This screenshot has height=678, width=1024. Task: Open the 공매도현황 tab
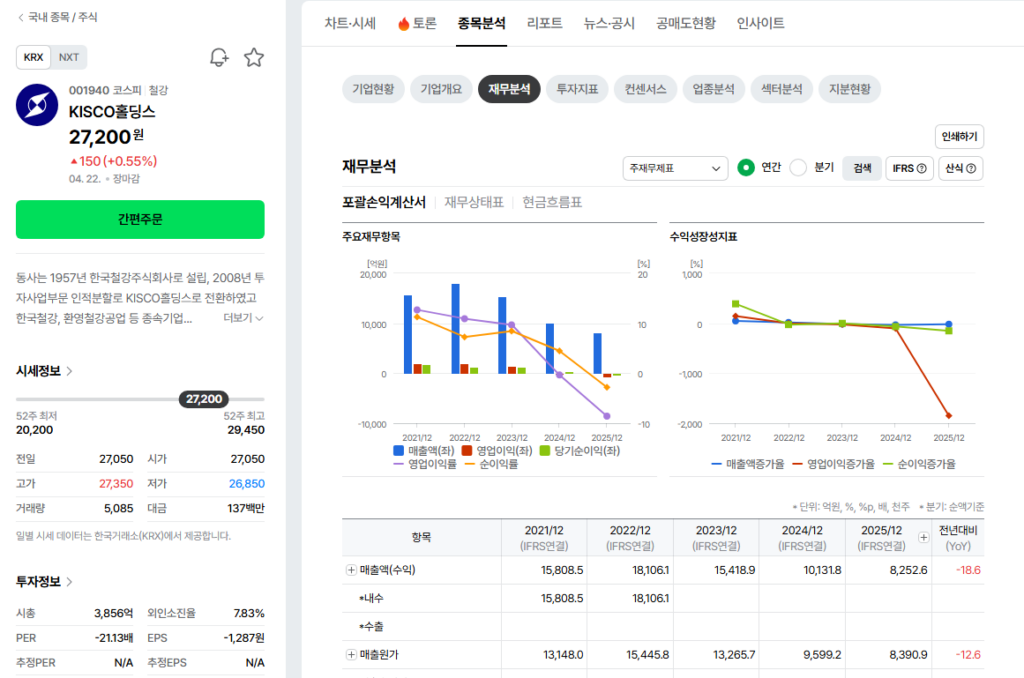click(x=686, y=24)
